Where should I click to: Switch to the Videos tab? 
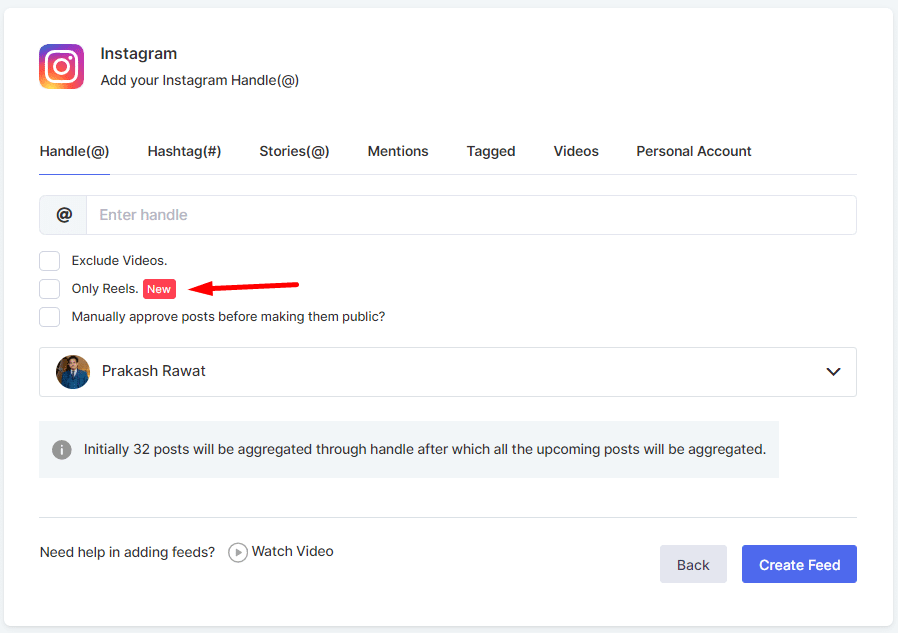click(x=576, y=152)
